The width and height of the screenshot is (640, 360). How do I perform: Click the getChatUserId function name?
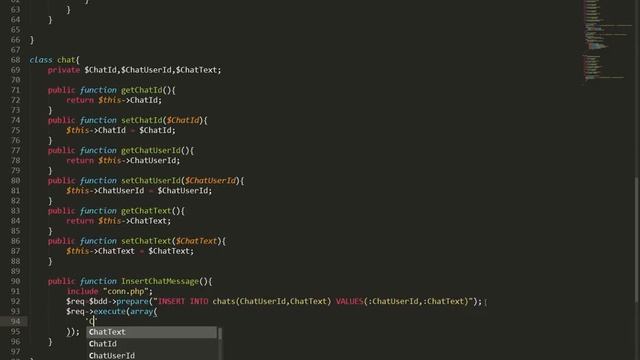(151, 151)
